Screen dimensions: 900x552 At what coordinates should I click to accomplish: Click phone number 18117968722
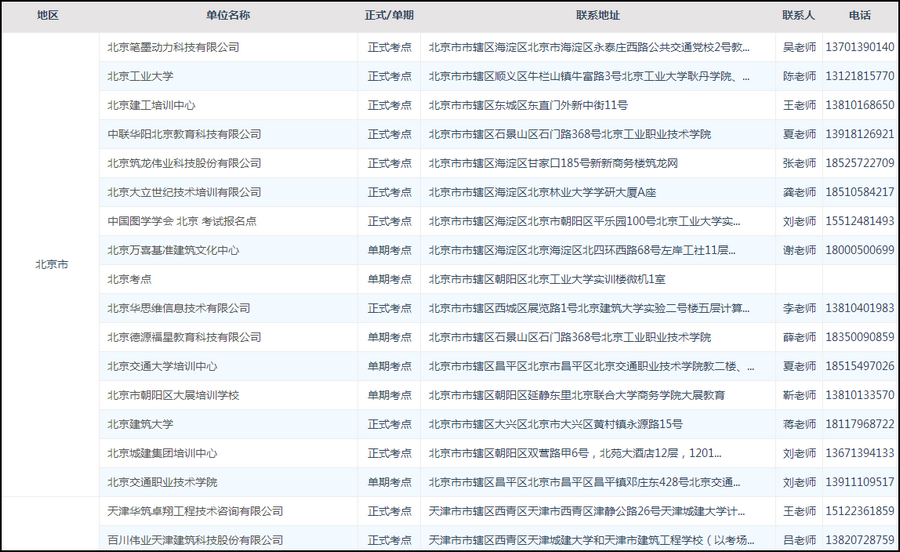point(860,424)
